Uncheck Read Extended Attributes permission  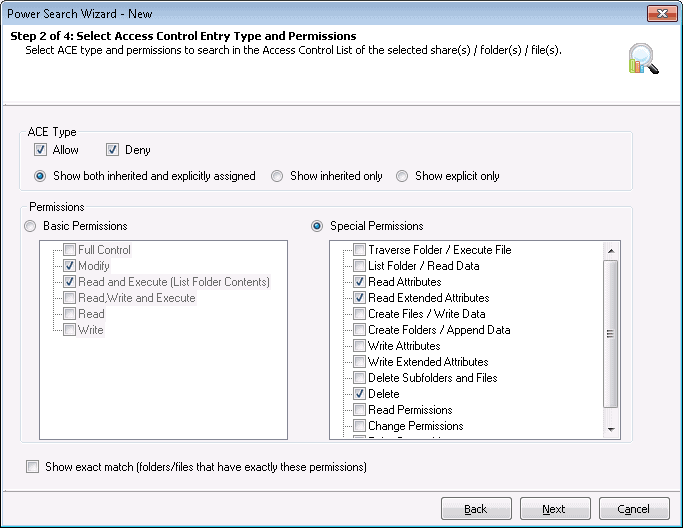pyautogui.click(x=359, y=298)
